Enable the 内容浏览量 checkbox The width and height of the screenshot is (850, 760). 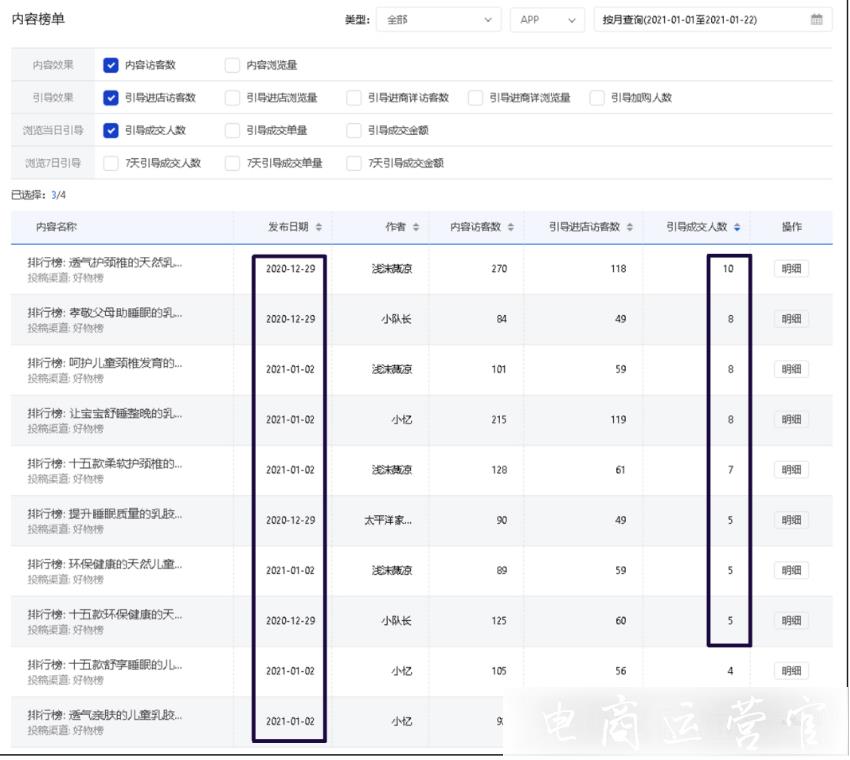pyautogui.click(x=232, y=66)
